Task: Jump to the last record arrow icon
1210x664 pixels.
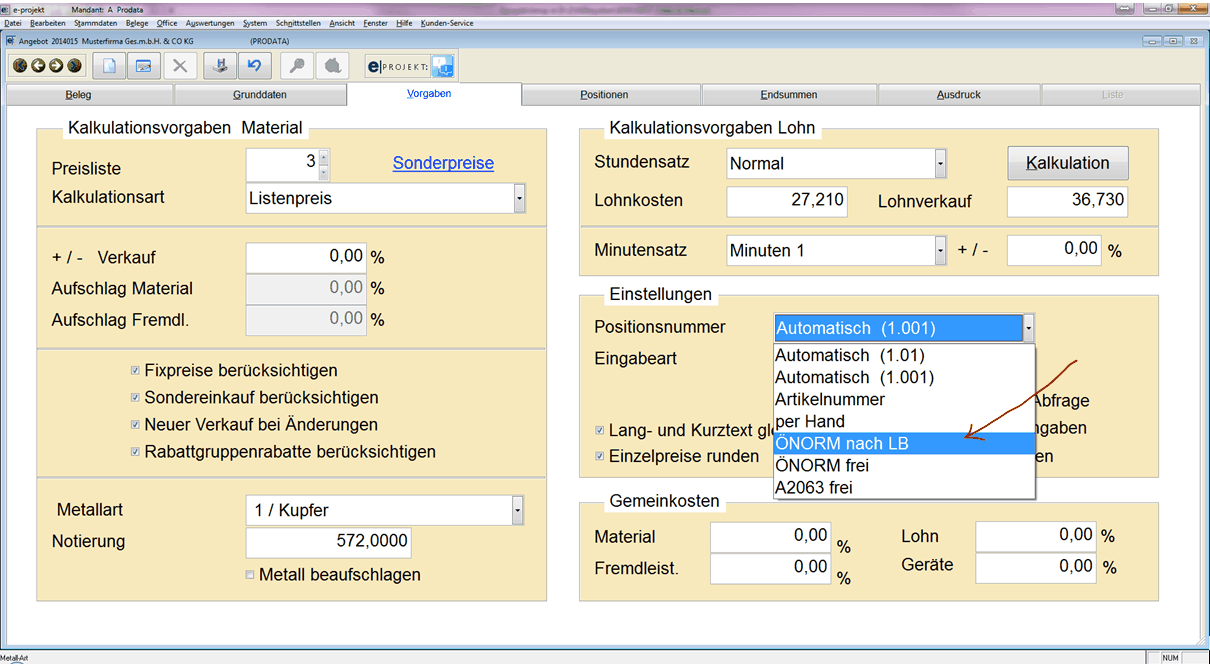Action: [x=73, y=66]
